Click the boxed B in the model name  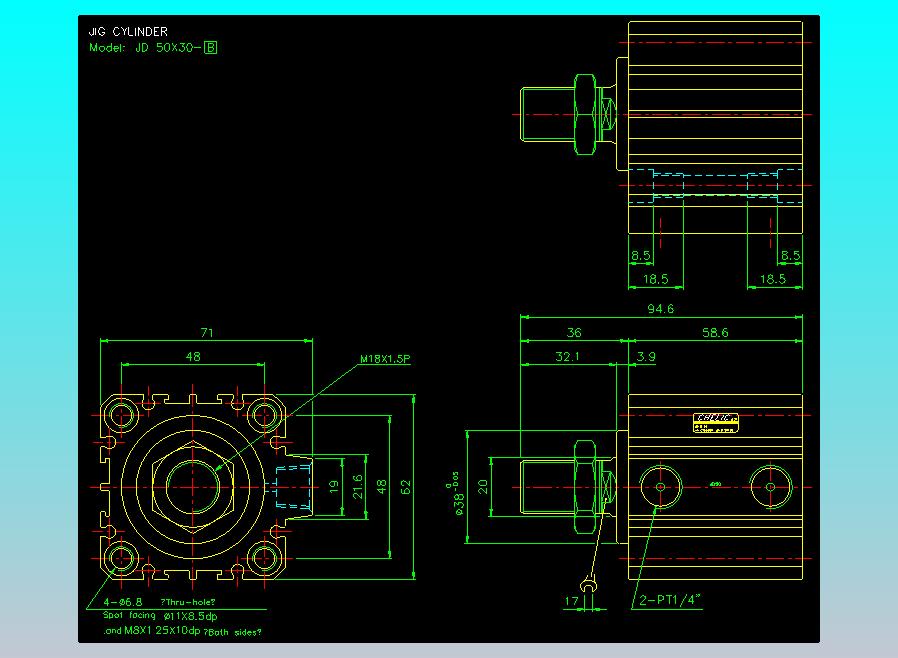[x=211, y=48]
